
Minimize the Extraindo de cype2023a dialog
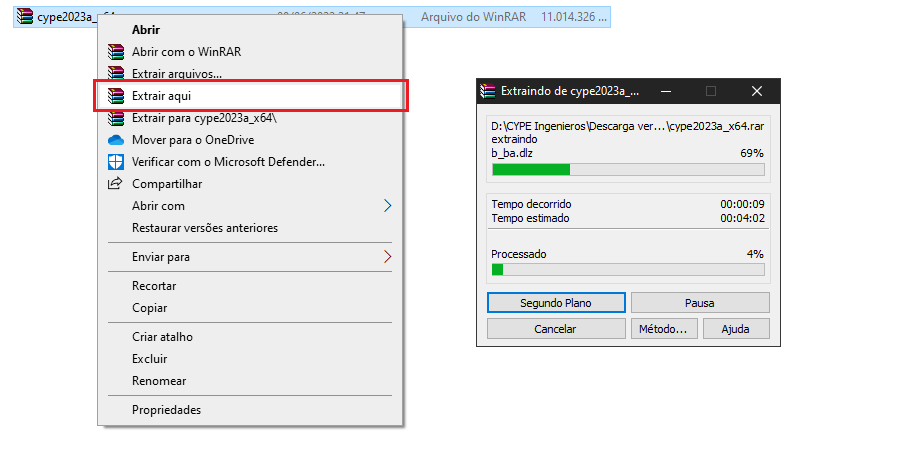[666, 91]
